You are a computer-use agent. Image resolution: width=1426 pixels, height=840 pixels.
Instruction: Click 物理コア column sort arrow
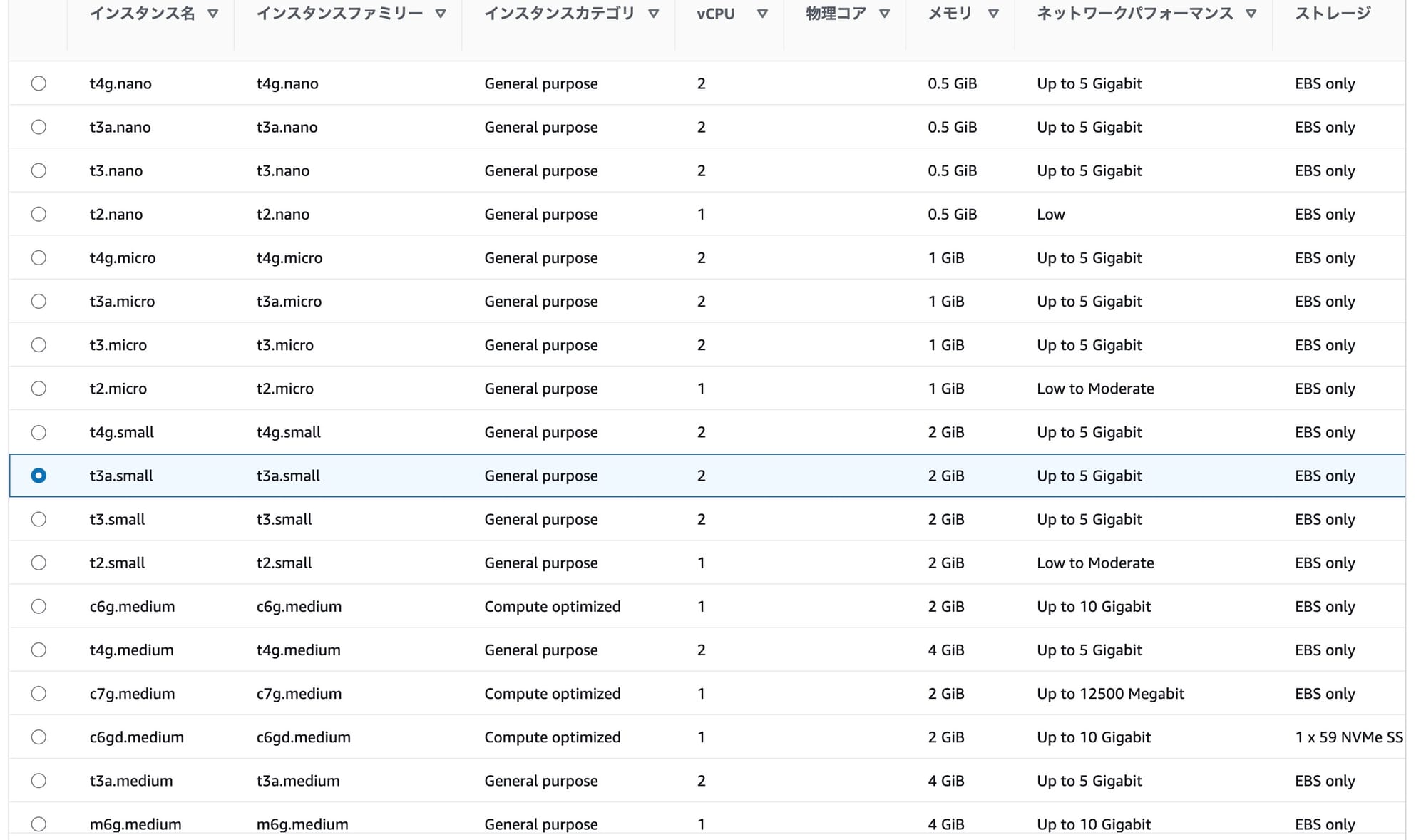pyautogui.click(x=884, y=14)
